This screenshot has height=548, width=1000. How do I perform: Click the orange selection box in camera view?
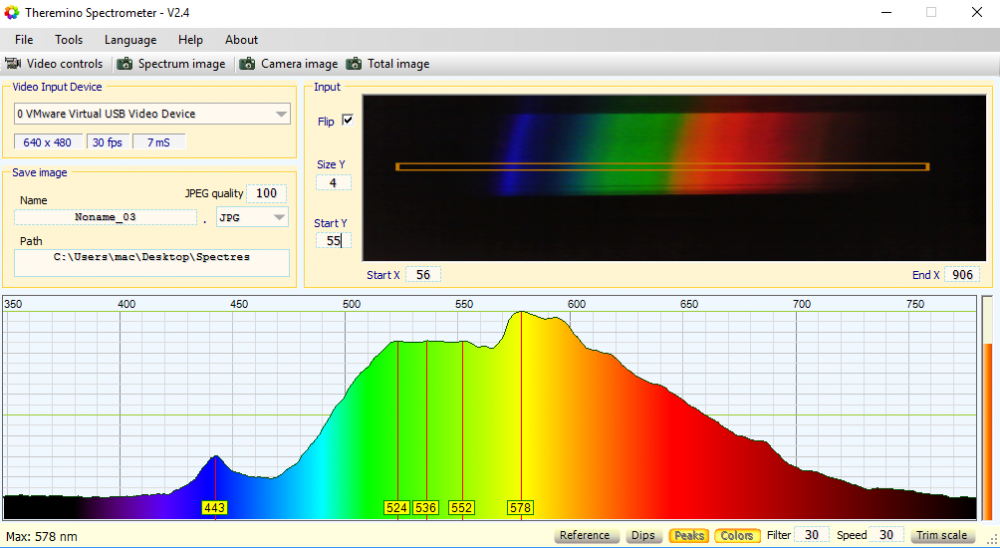tap(662, 167)
